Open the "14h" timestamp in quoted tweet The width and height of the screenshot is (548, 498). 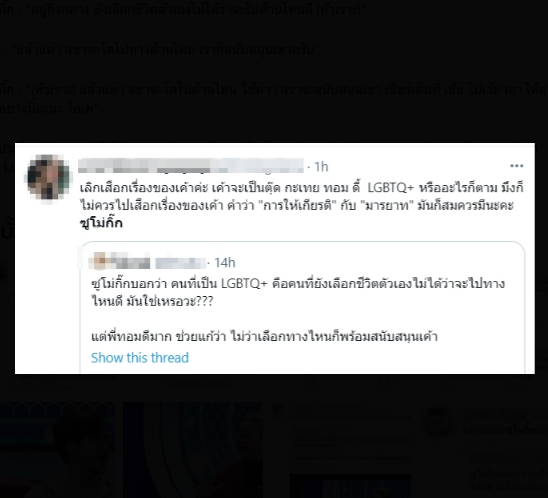pyautogui.click(x=224, y=262)
